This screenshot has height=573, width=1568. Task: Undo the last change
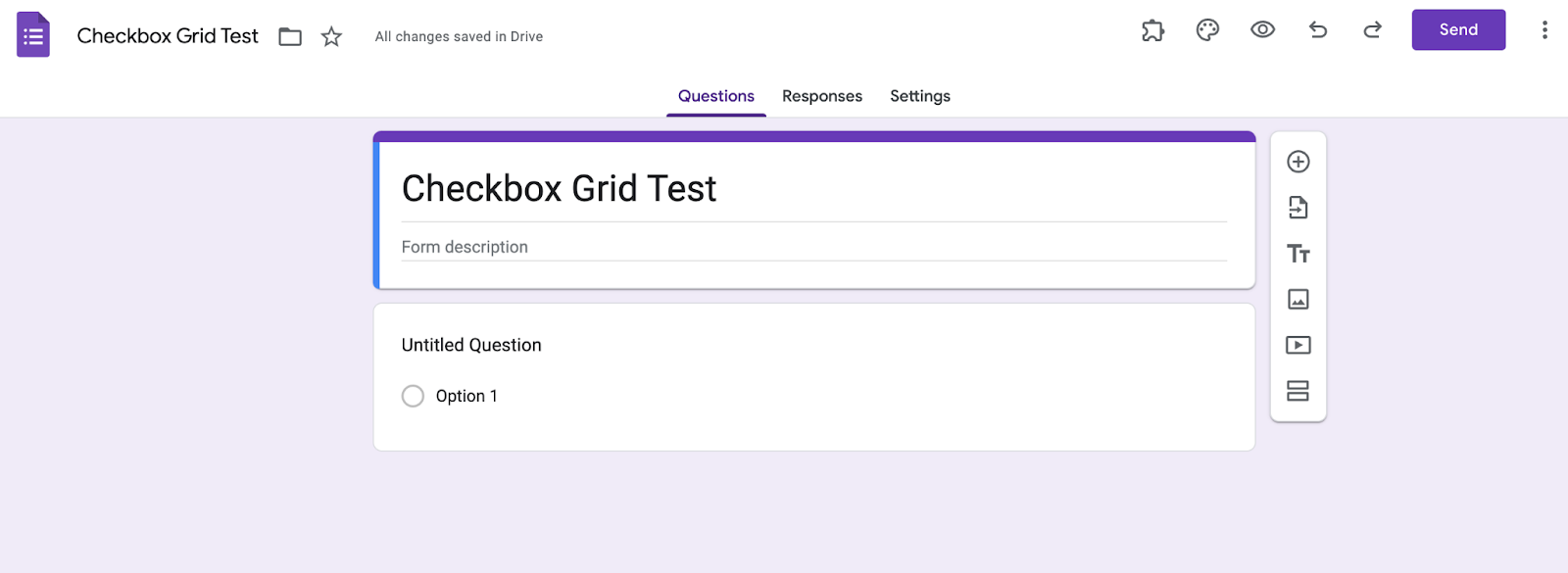(1318, 30)
